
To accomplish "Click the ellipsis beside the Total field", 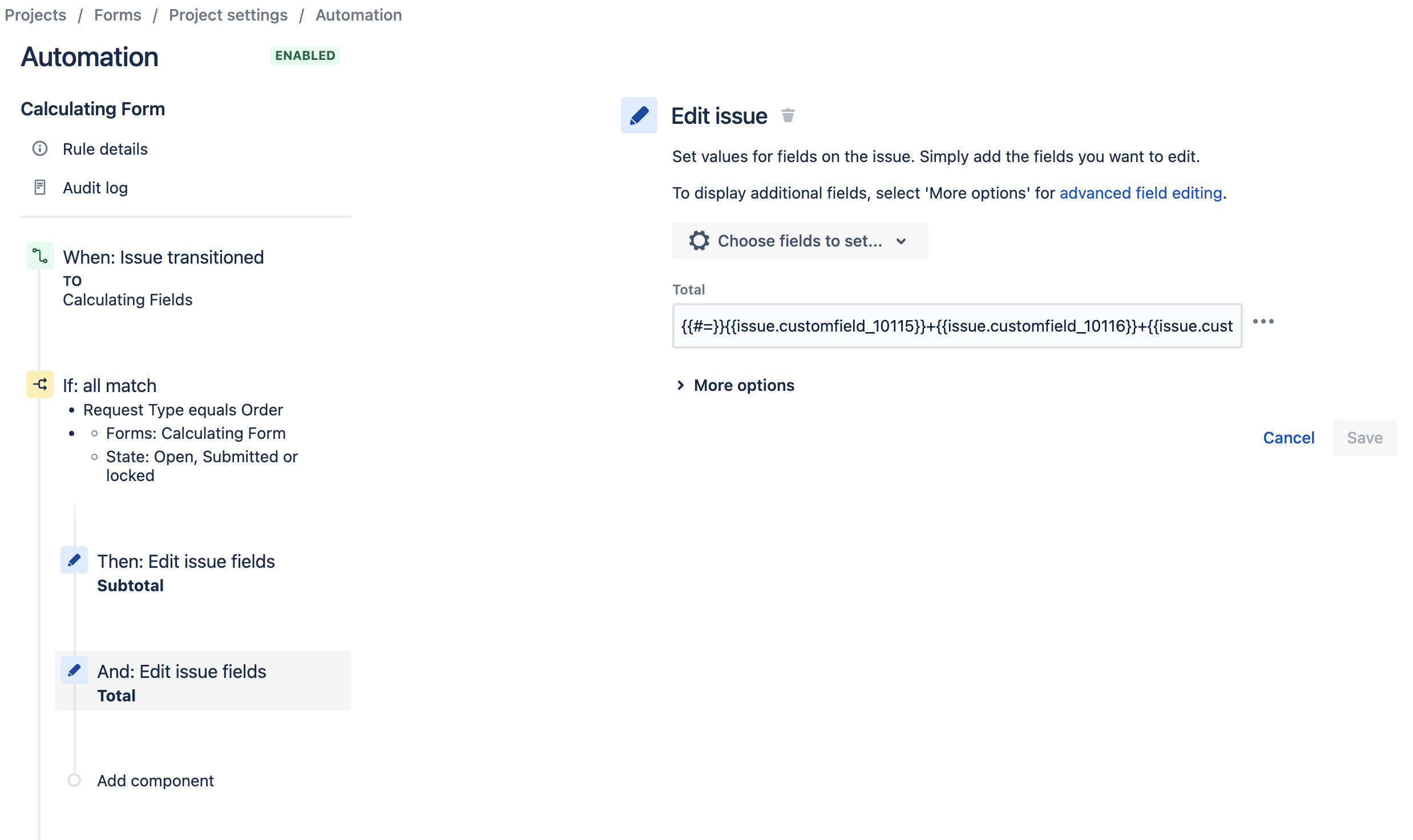I will [x=1263, y=321].
